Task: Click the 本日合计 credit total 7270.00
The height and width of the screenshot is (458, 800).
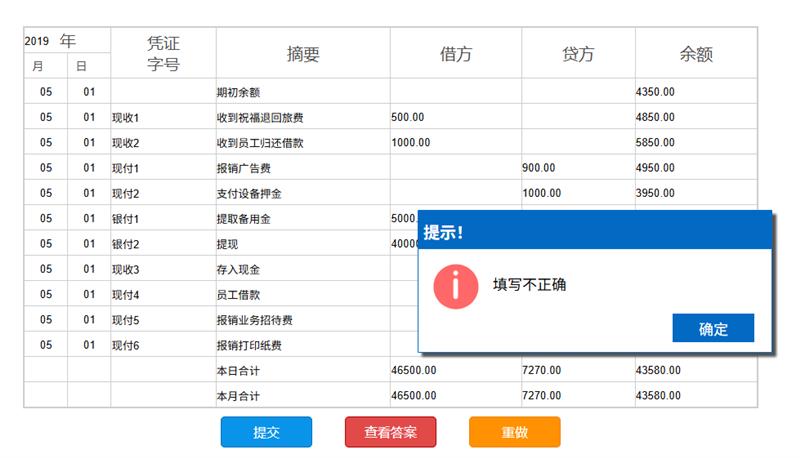Action: (x=577, y=370)
